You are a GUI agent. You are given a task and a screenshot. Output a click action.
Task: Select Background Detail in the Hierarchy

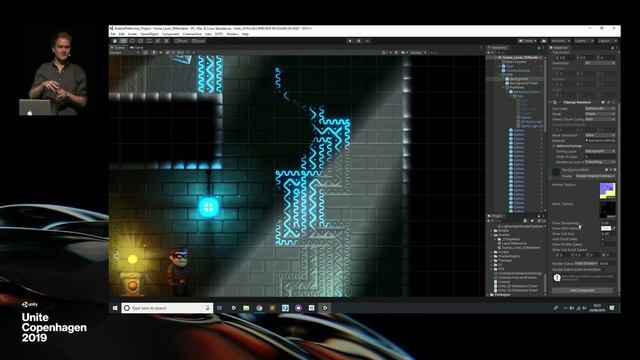pyautogui.click(x=523, y=83)
